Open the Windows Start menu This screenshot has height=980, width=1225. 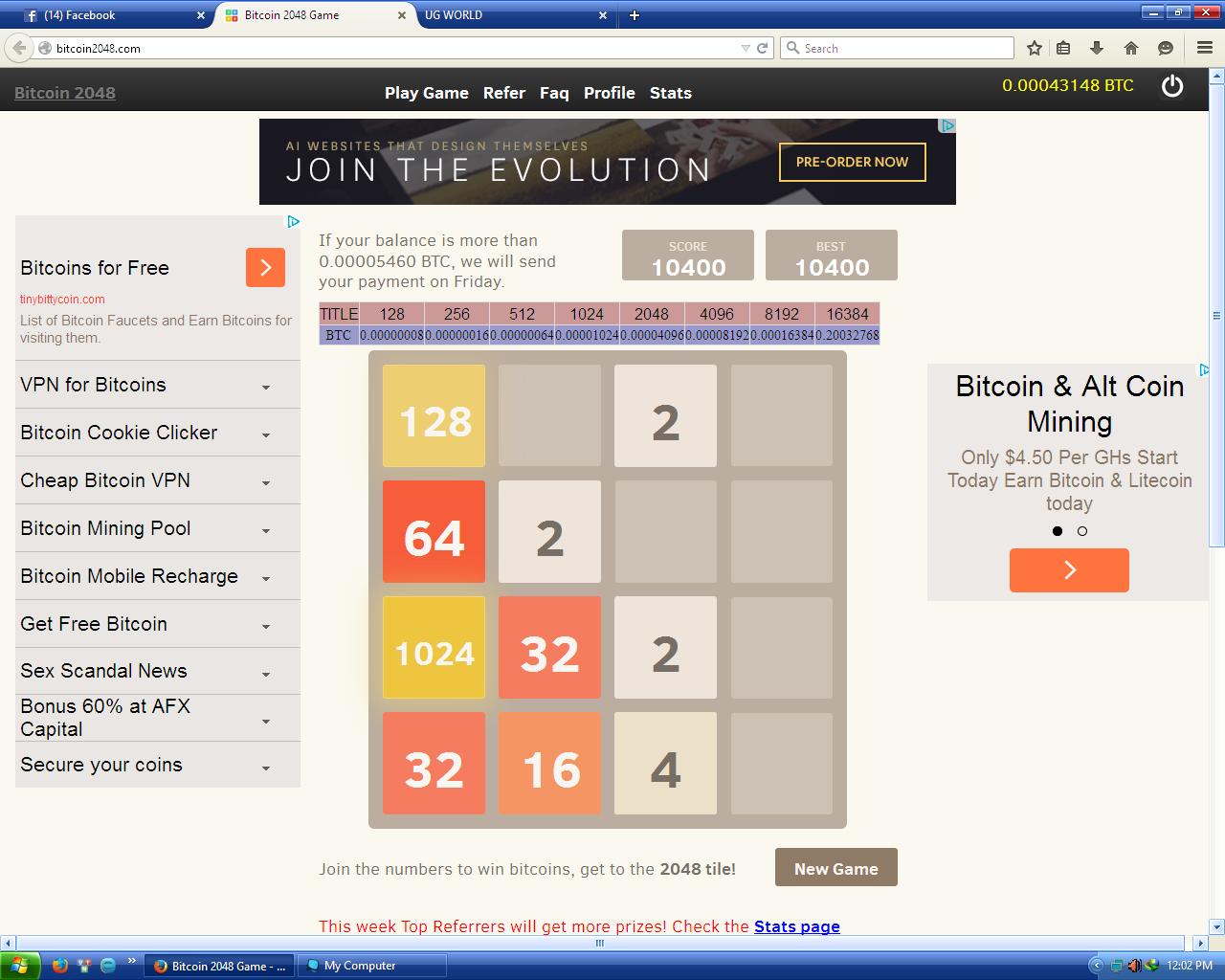pyautogui.click(x=20, y=965)
